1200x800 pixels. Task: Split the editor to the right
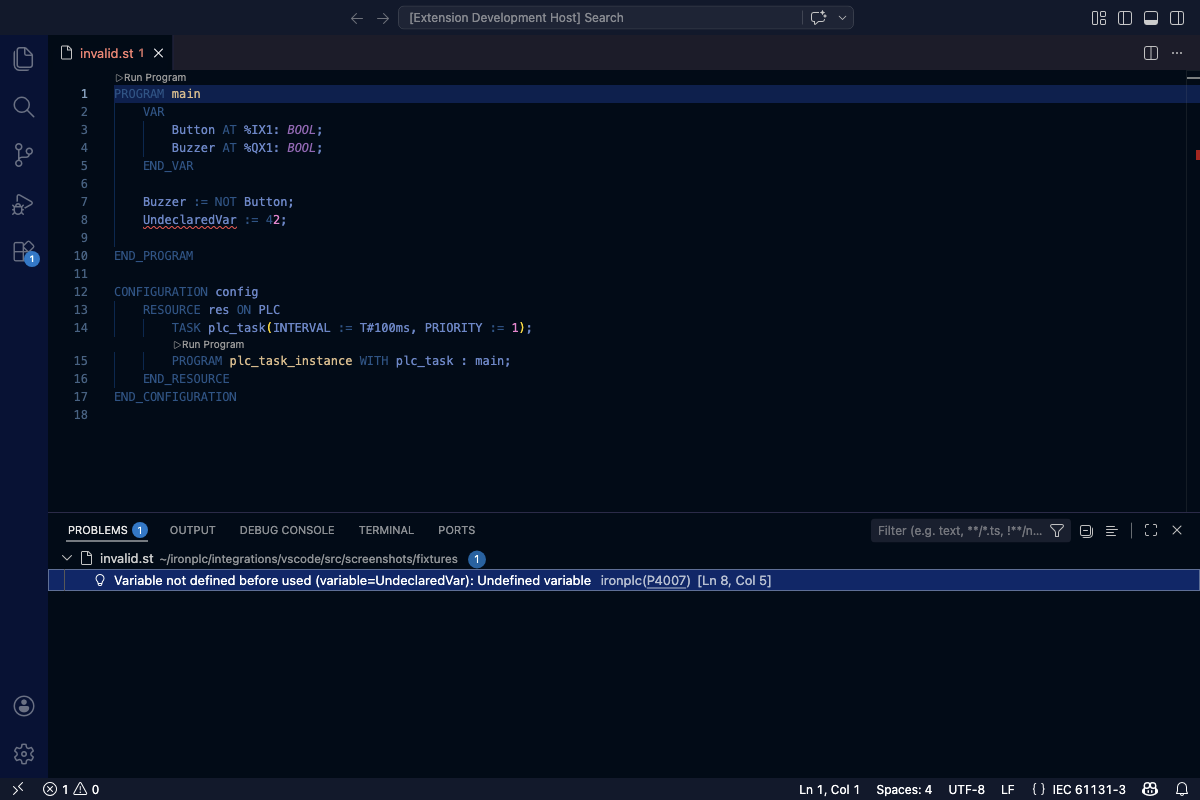(x=1151, y=53)
